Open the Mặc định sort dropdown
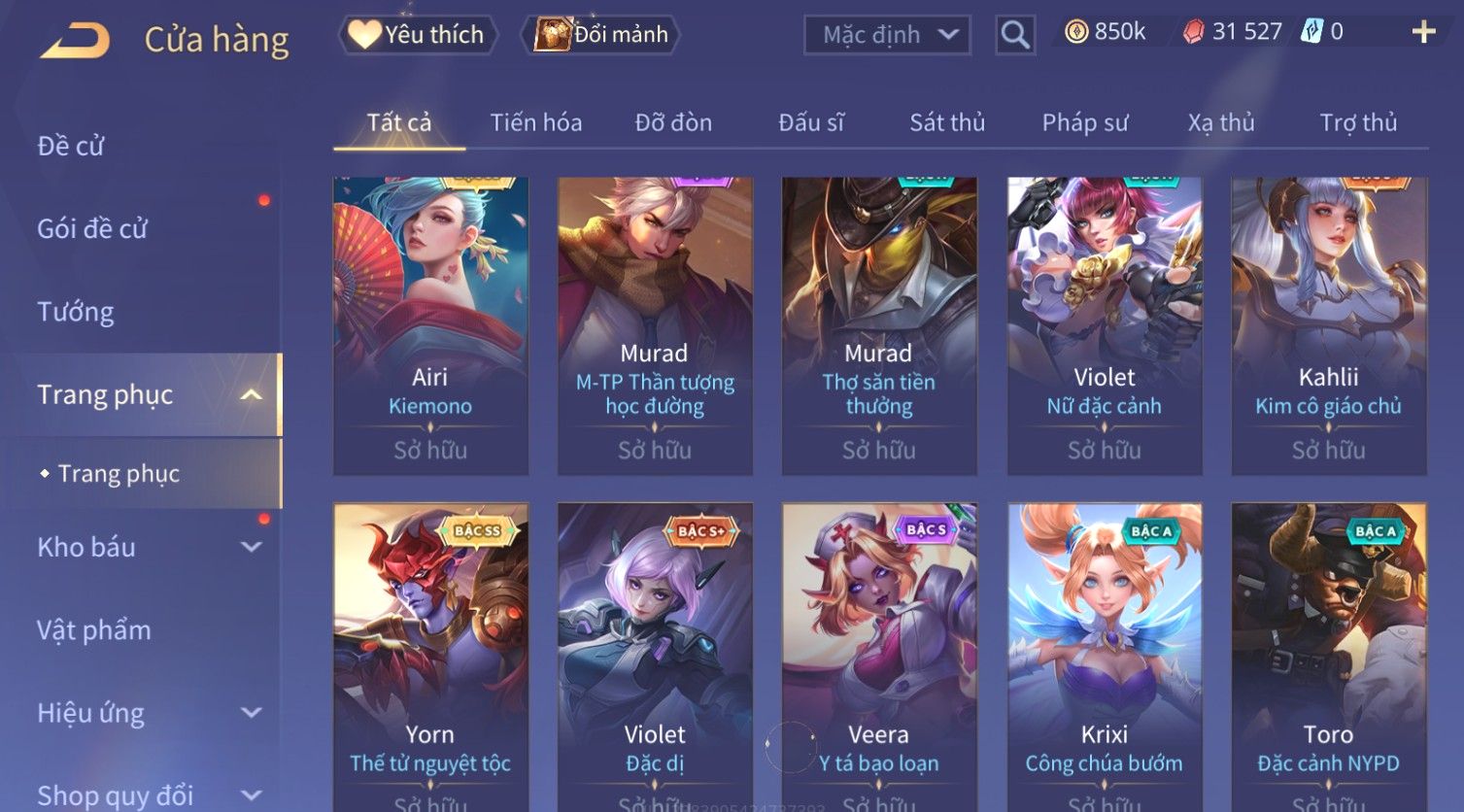The width and height of the screenshot is (1464, 812). [x=887, y=35]
